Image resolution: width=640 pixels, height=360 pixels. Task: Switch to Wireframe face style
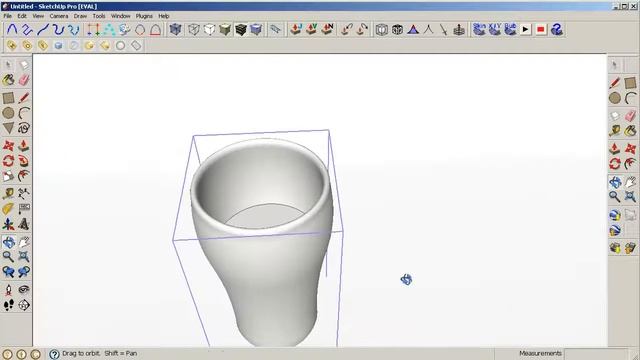click(x=194, y=29)
